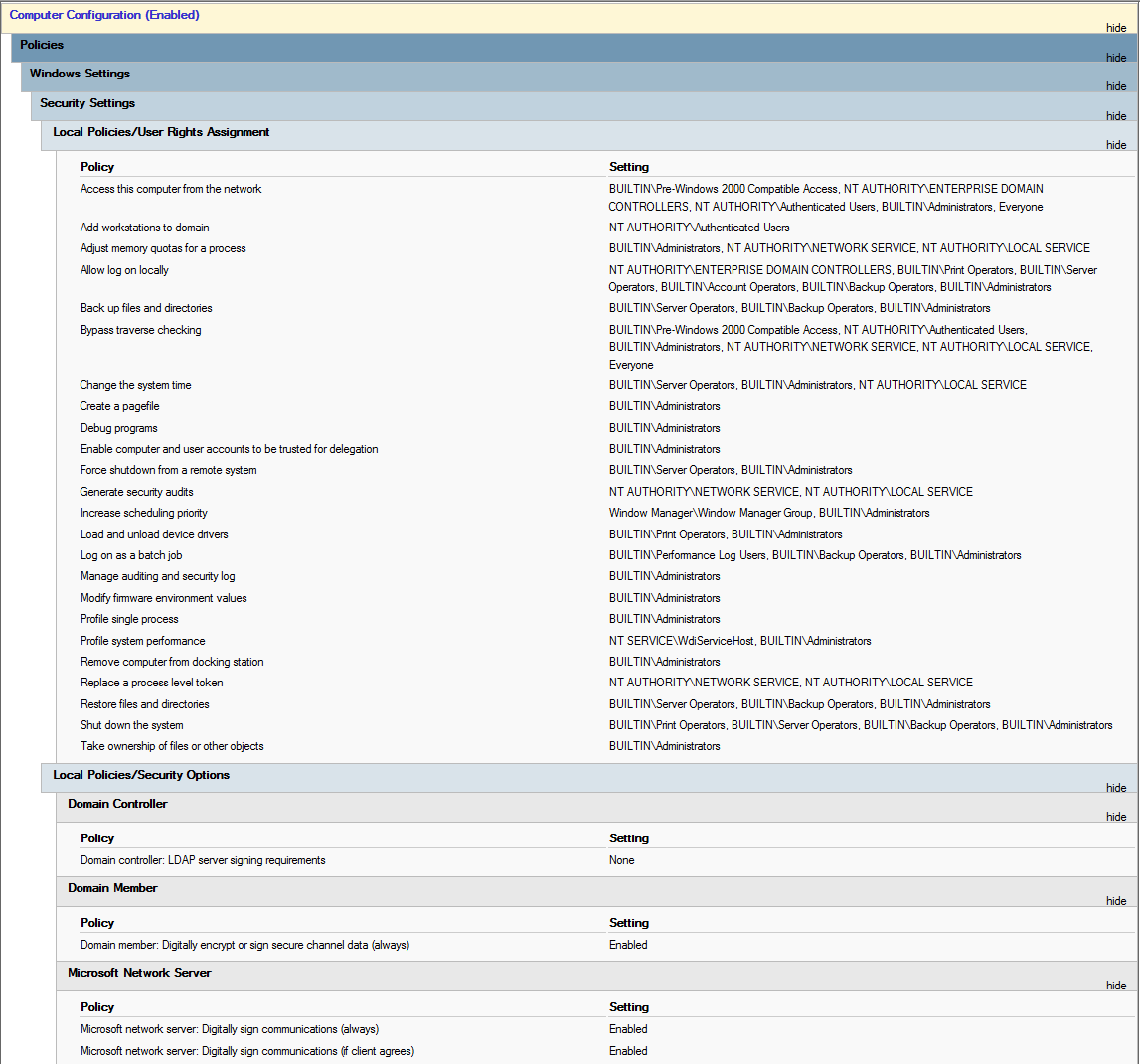1140x1064 pixels.
Task: Click hide link for Domain Member section
Action: [1116, 901]
